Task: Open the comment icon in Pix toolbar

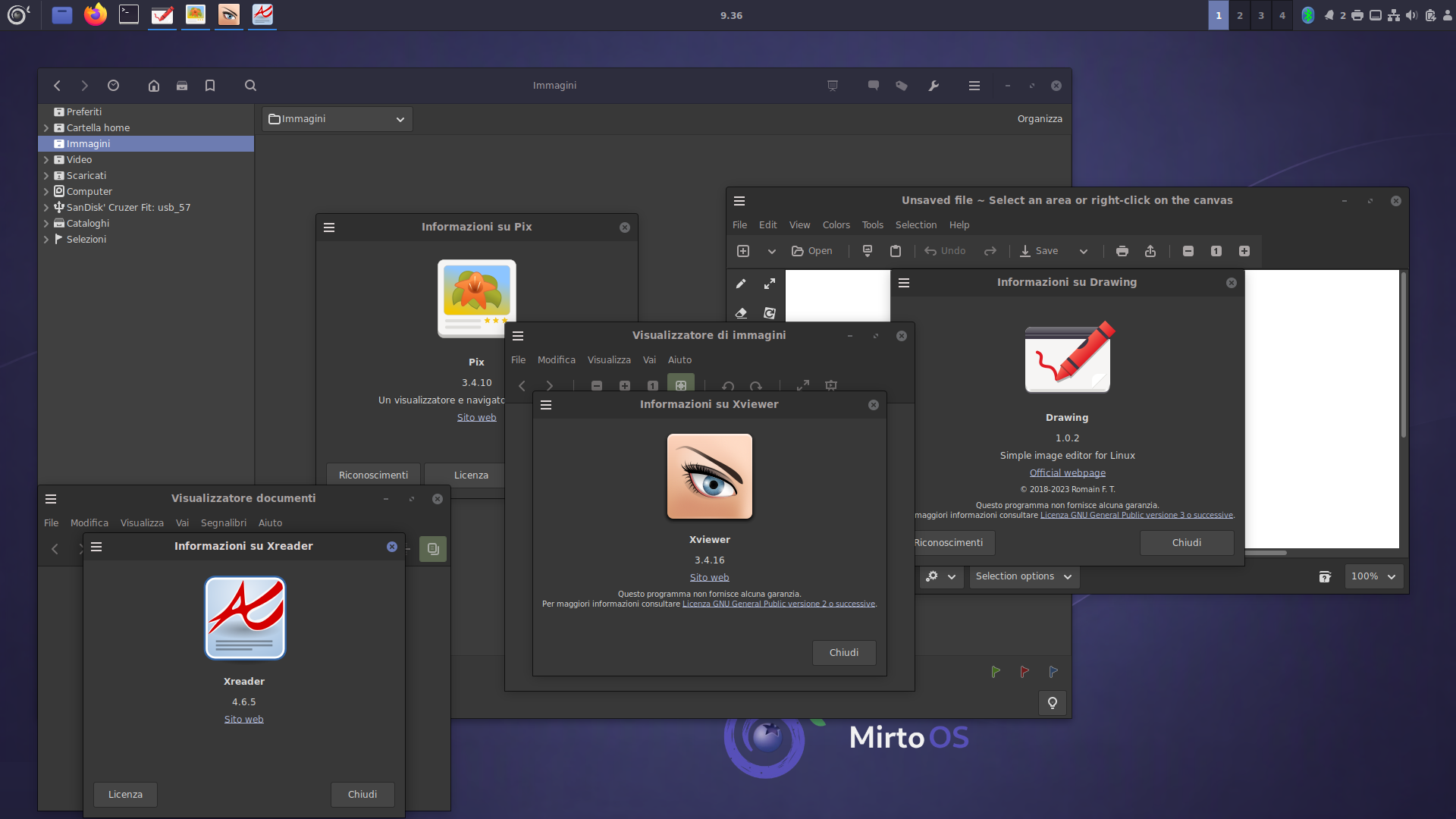Action: click(x=874, y=86)
